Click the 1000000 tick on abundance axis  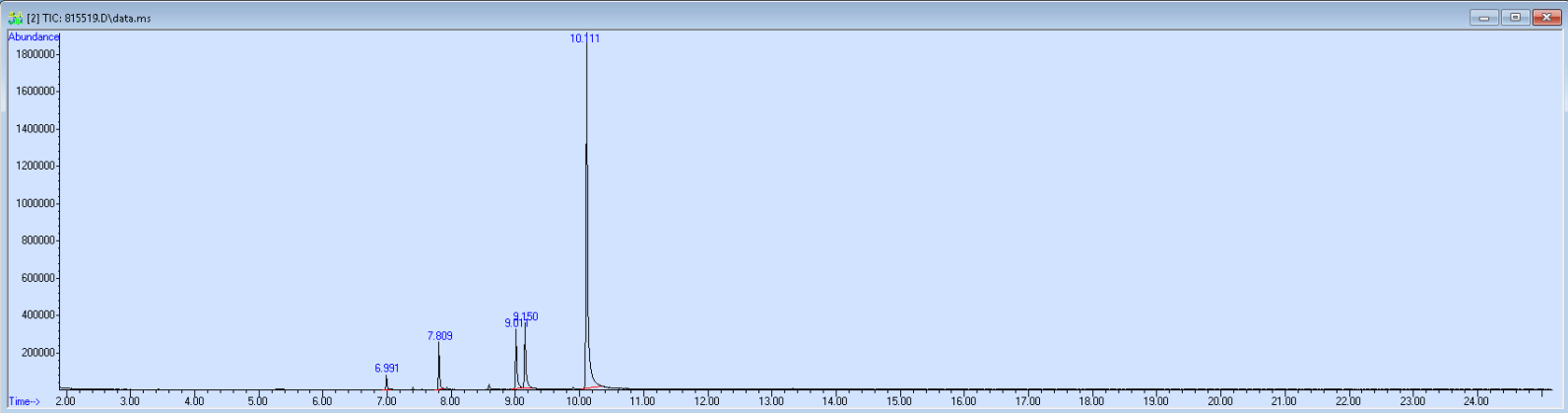coord(34,203)
